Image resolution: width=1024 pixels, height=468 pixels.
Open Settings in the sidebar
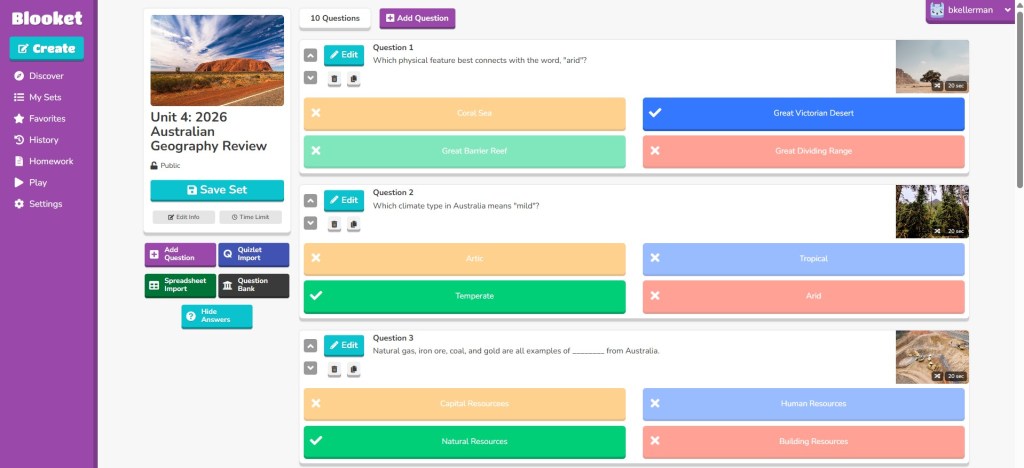pyautogui.click(x=46, y=204)
